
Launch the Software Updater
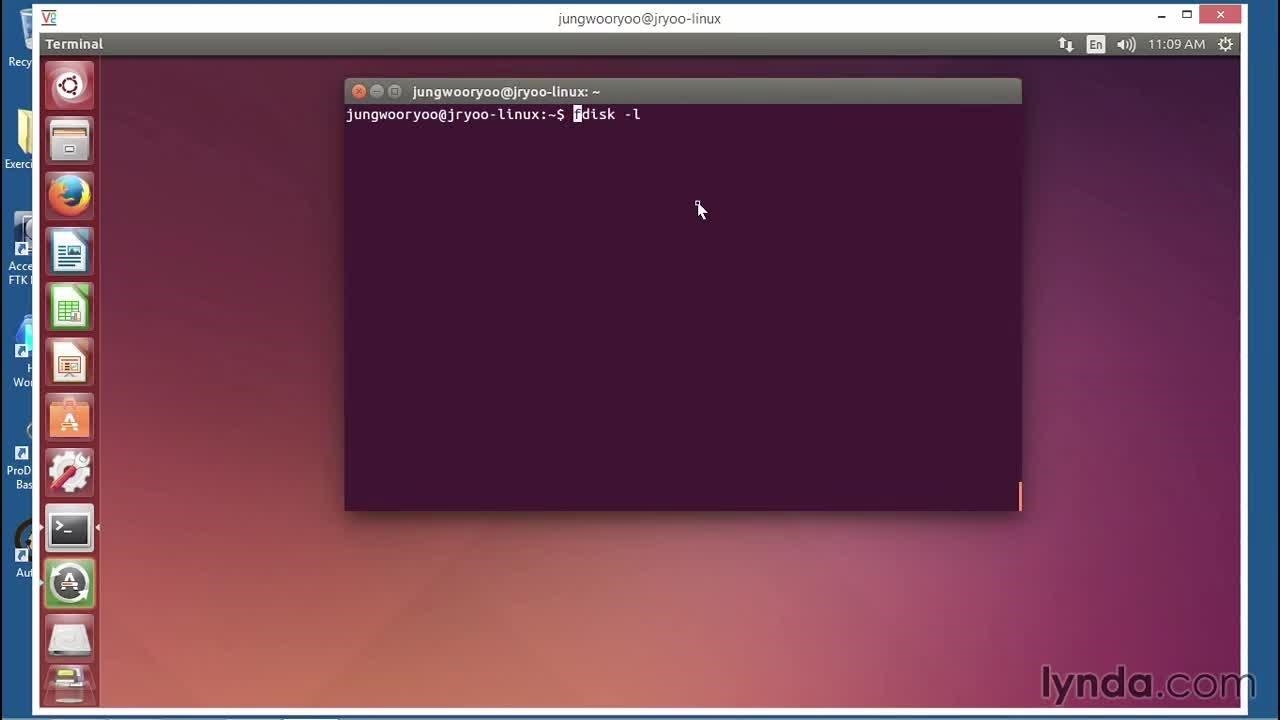point(69,583)
